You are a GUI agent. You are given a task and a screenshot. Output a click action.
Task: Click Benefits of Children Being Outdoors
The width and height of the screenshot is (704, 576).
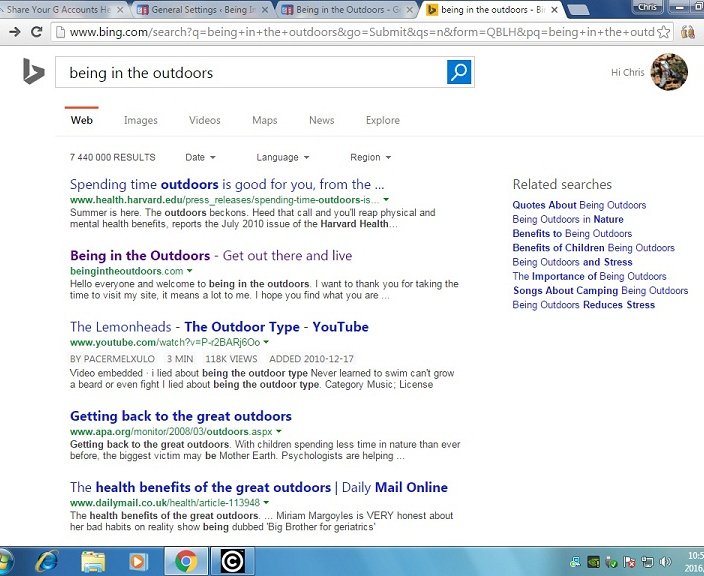(594, 248)
